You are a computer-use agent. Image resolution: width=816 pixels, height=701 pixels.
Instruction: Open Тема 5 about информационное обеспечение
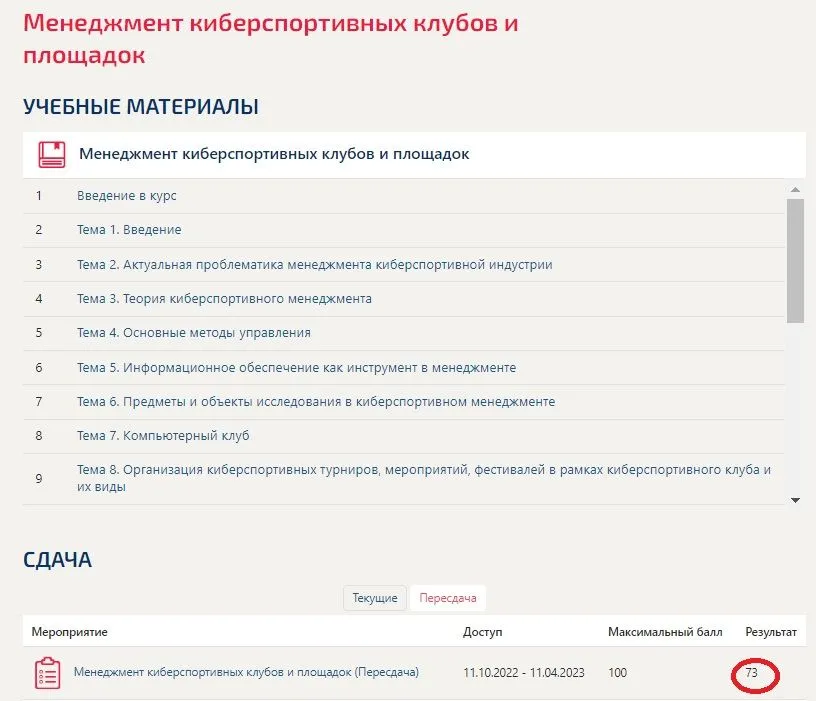coord(296,368)
